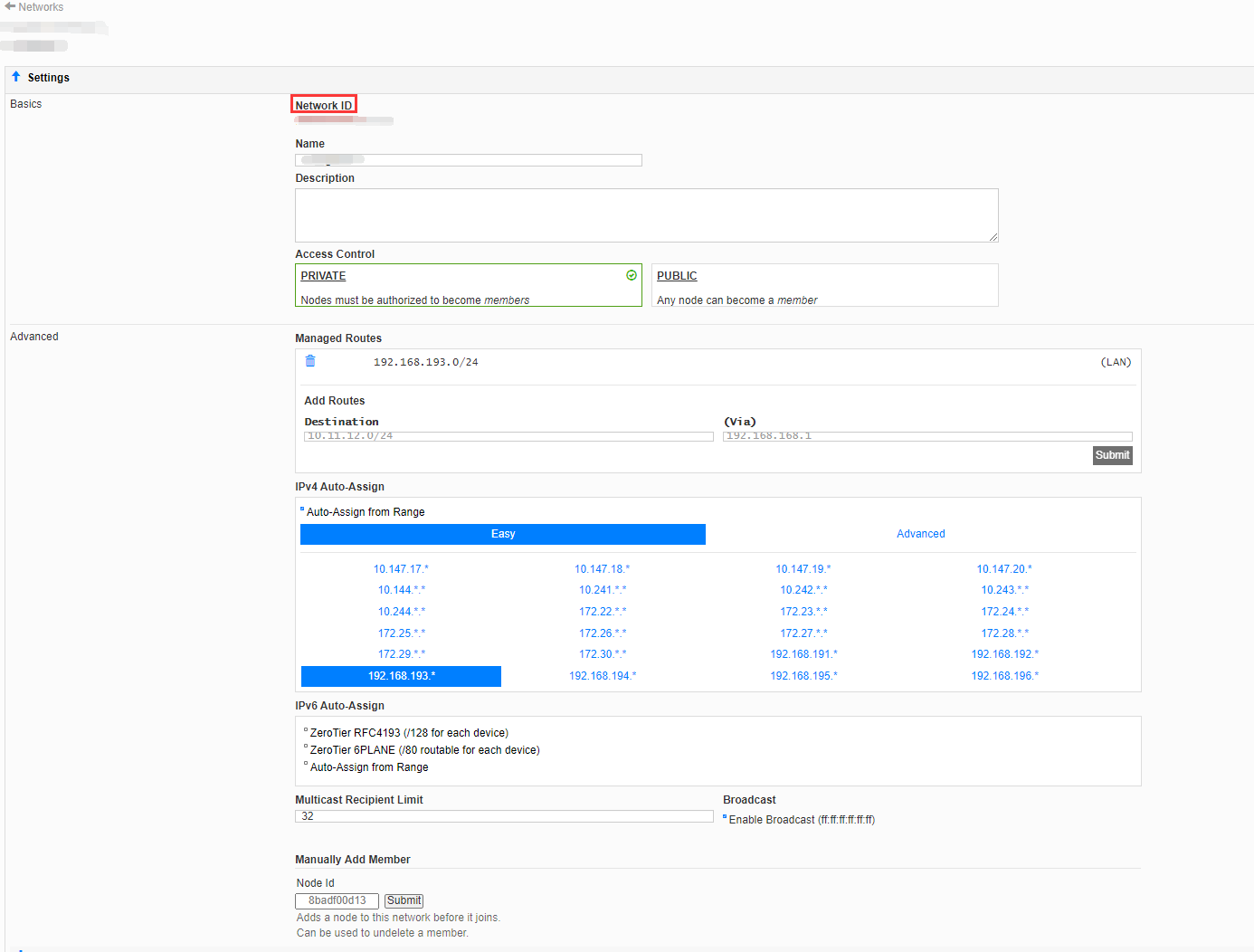Focus the Multicast Recipient Limit field
The image size is (1254, 952).
[504, 816]
